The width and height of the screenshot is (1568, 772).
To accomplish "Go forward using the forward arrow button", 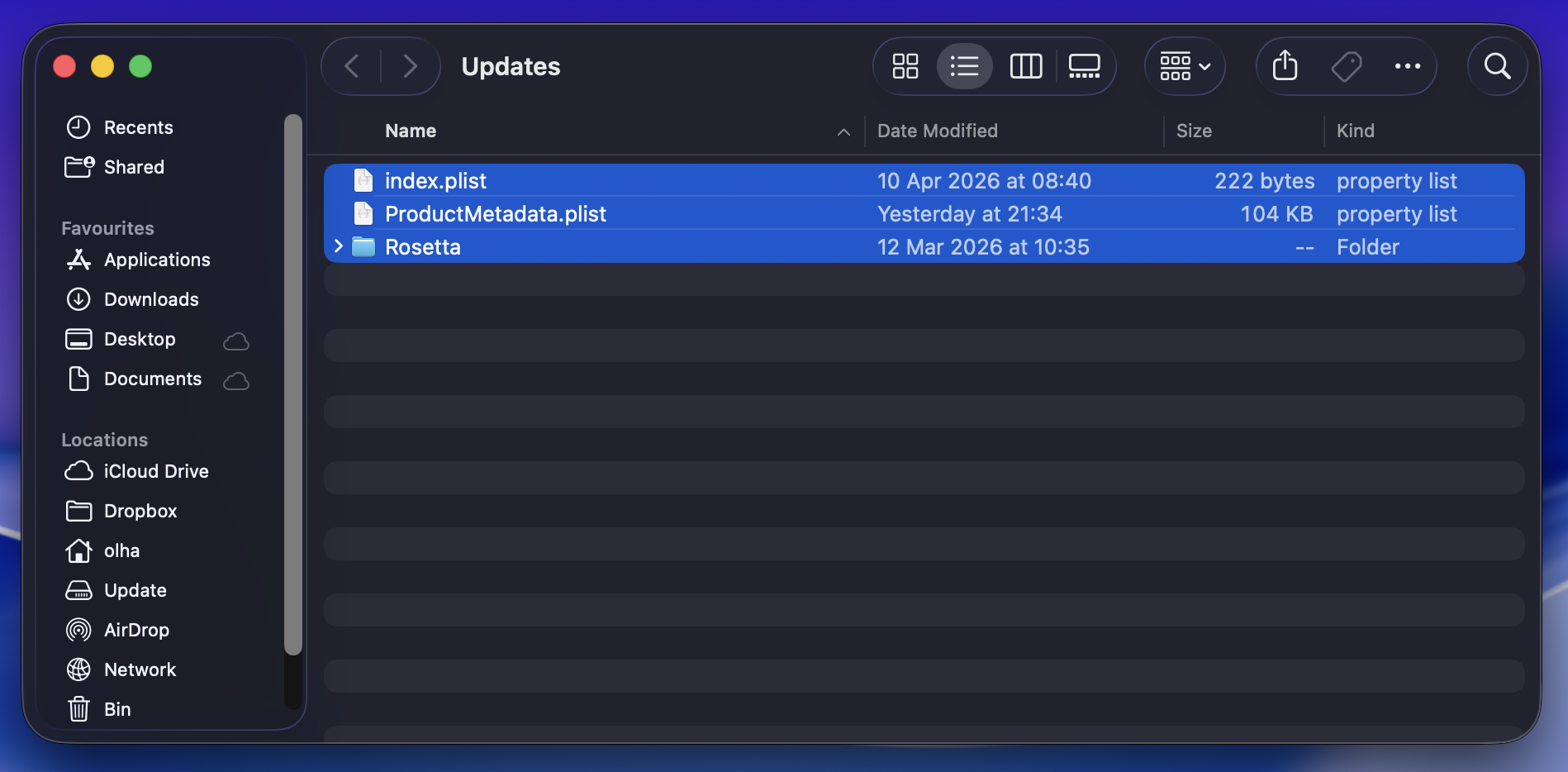I will click(411, 66).
